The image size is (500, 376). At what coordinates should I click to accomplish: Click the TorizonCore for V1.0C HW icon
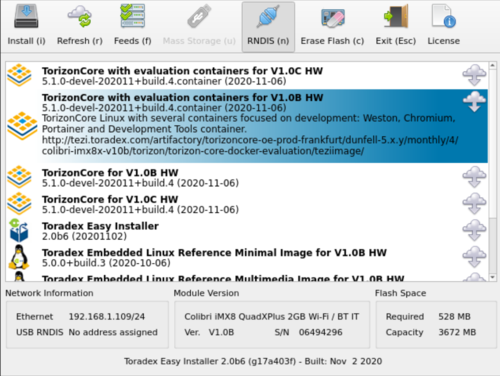[19, 204]
